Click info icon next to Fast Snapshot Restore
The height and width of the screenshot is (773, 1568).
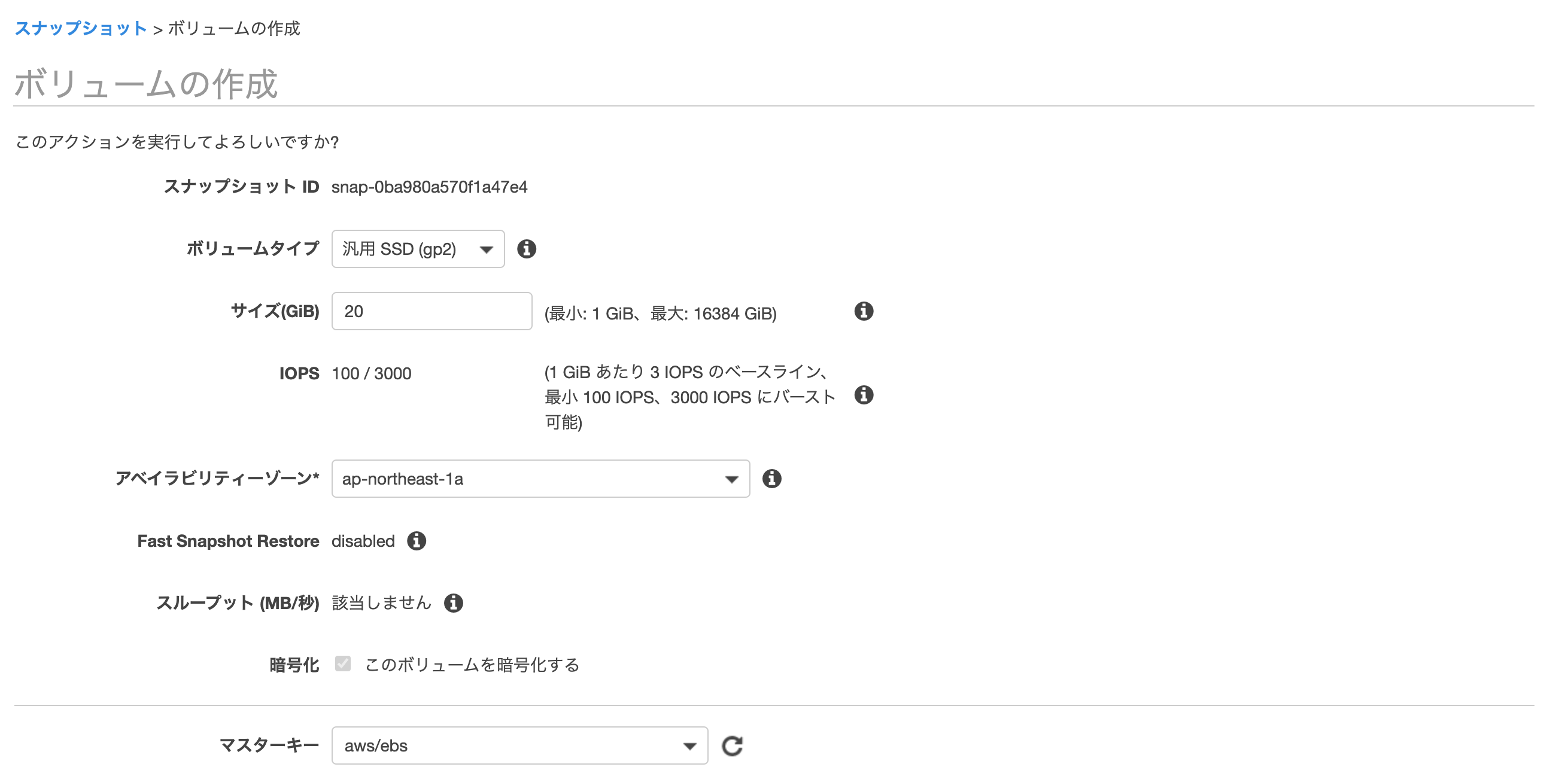[417, 541]
